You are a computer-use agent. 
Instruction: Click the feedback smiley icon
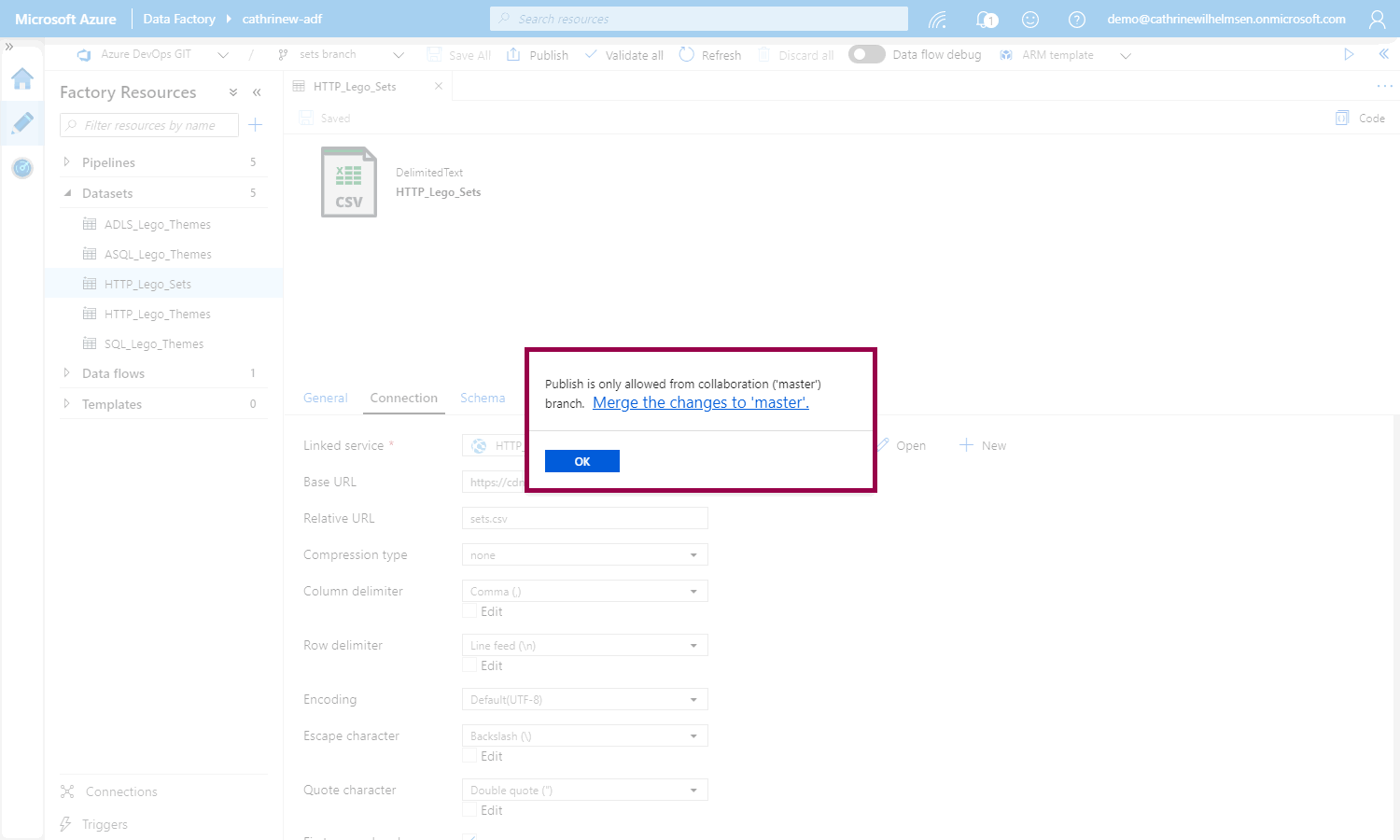coord(1030,19)
